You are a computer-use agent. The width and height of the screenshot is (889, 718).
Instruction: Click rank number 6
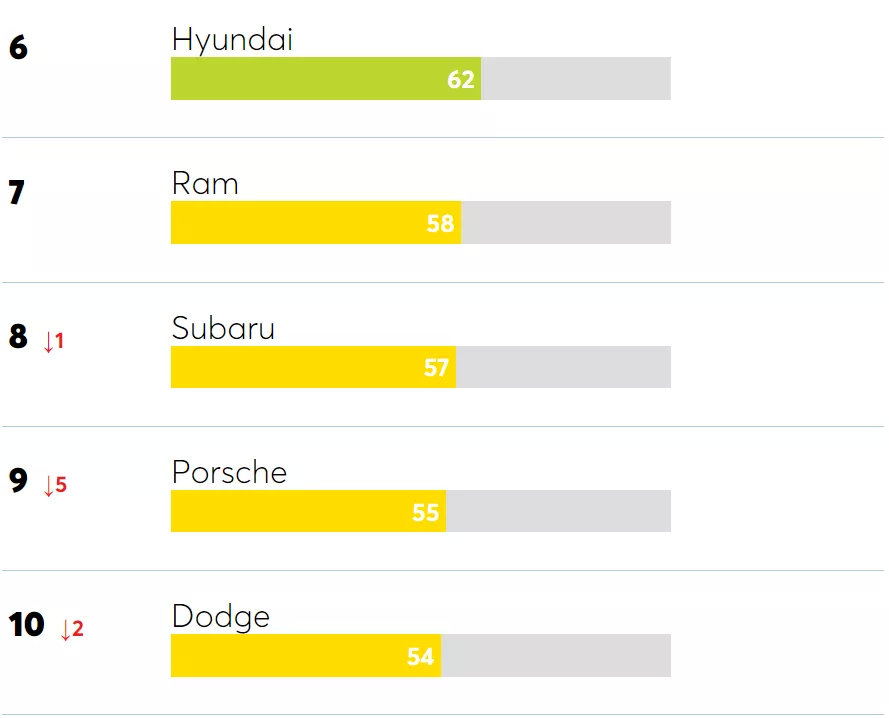click(18, 49)
